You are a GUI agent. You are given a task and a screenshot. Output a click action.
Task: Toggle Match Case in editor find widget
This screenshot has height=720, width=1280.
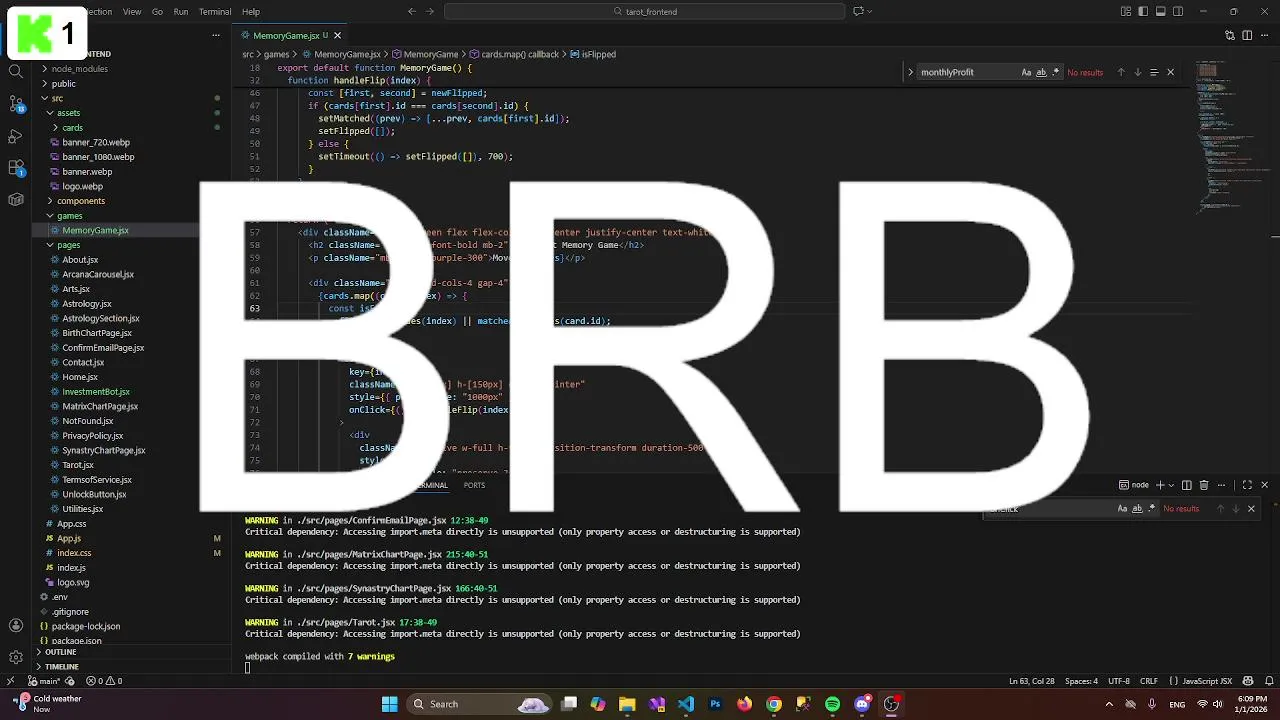1026,72
